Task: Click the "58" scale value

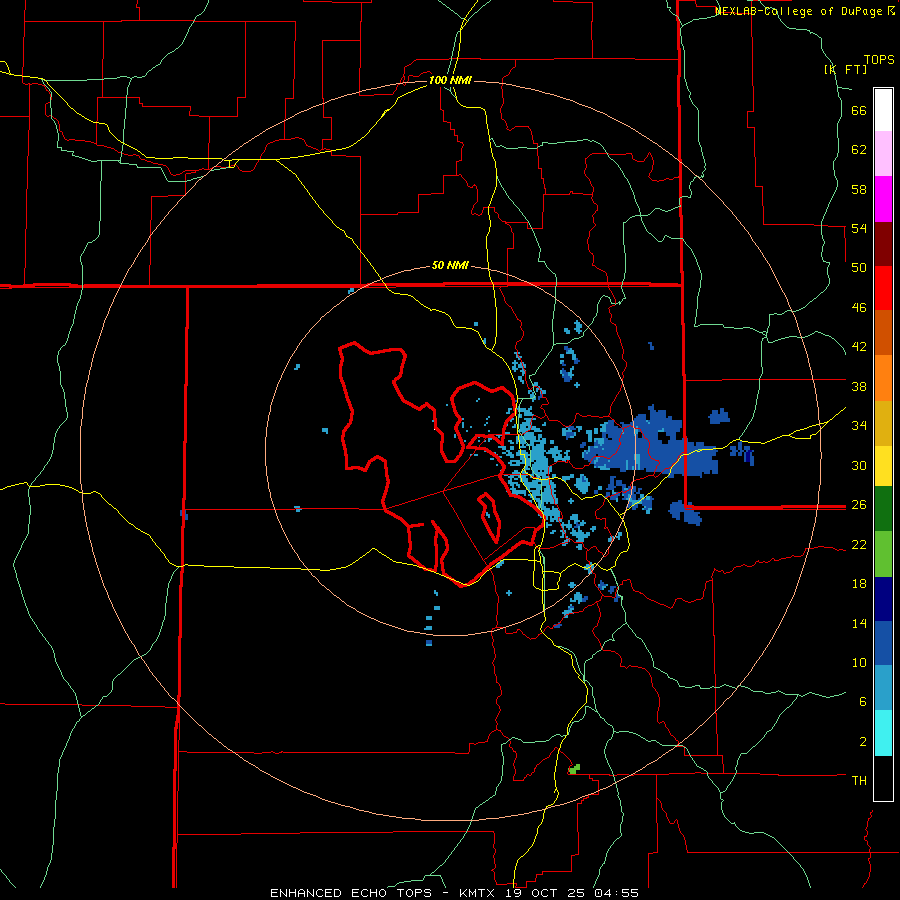Action: coord(859,189)
